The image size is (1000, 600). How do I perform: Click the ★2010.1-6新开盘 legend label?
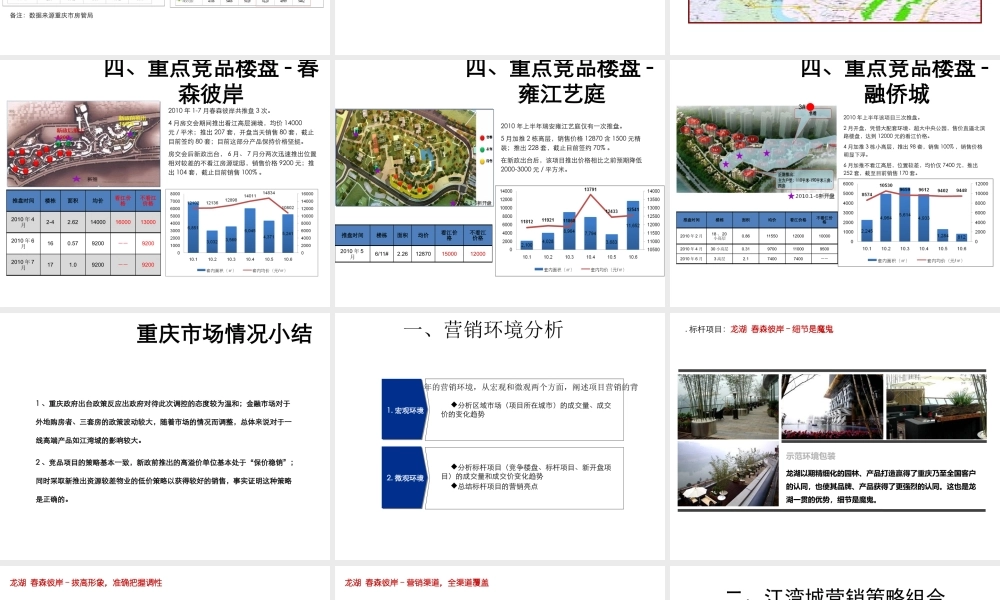pyautogui.click(x=811, y=196)
